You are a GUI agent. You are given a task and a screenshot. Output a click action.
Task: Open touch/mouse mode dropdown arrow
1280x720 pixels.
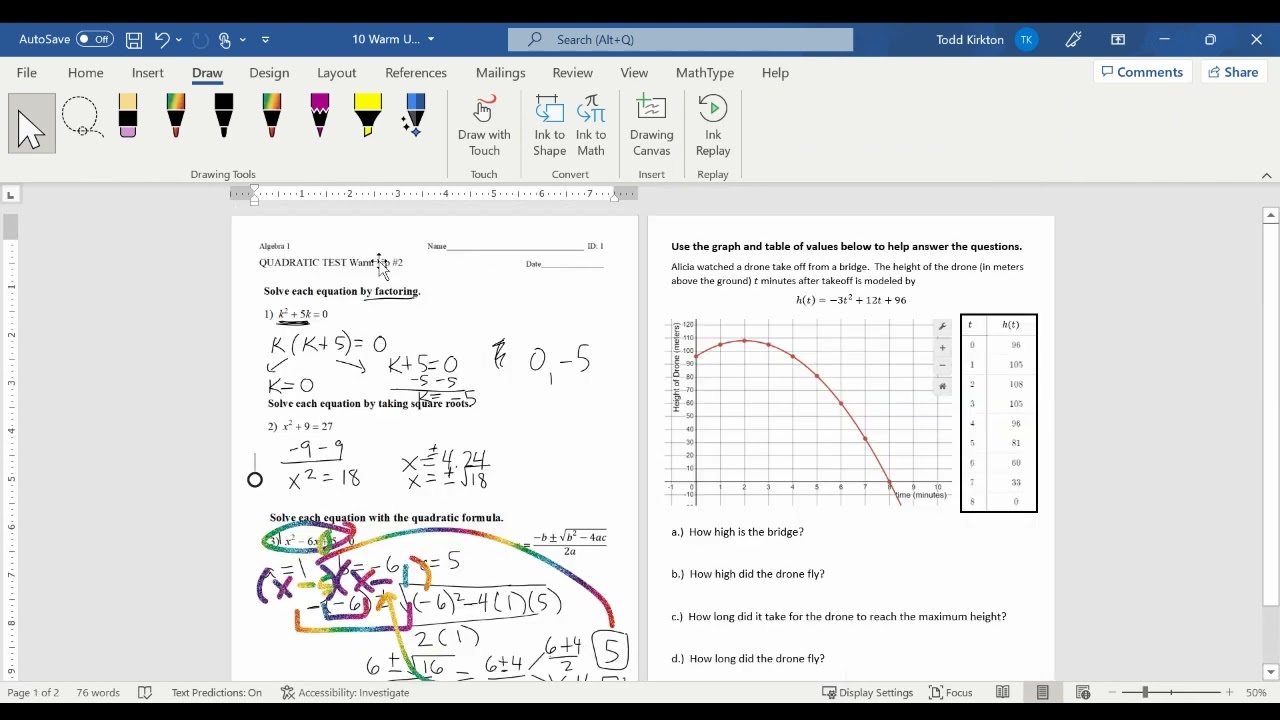point(243,40)
